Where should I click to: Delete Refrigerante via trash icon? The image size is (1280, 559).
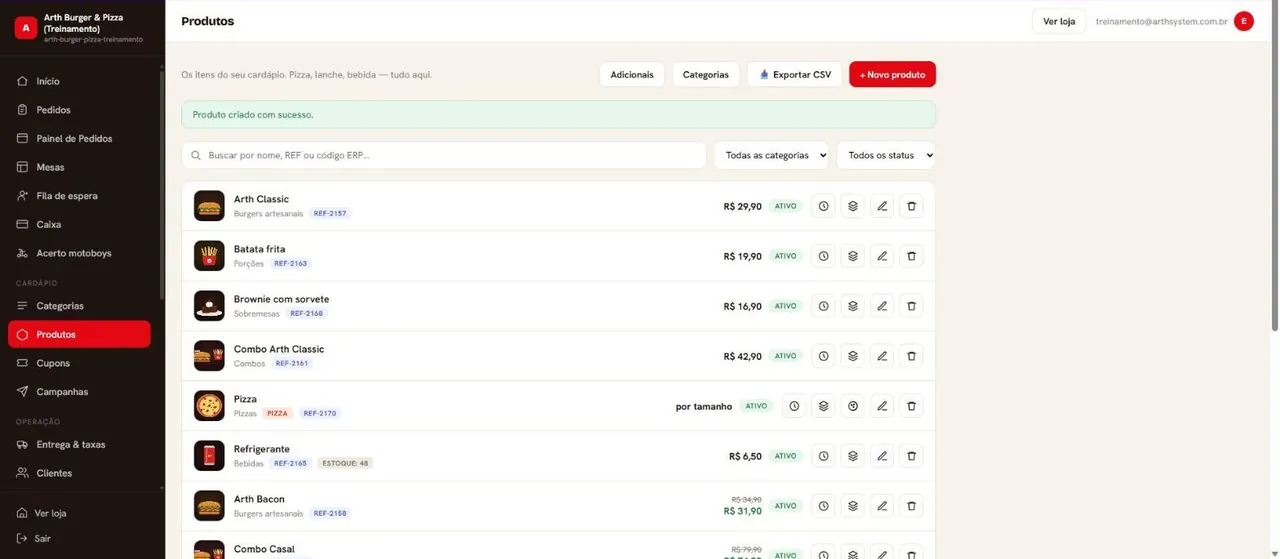(911, 456)
